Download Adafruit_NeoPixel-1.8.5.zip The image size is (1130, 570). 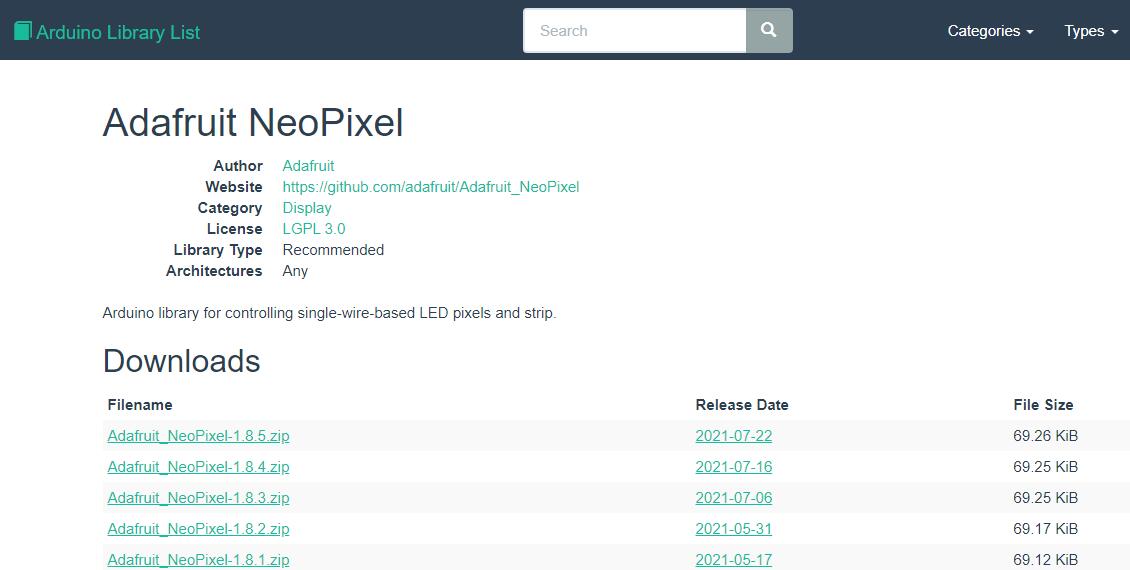click(x=198, y=436)
